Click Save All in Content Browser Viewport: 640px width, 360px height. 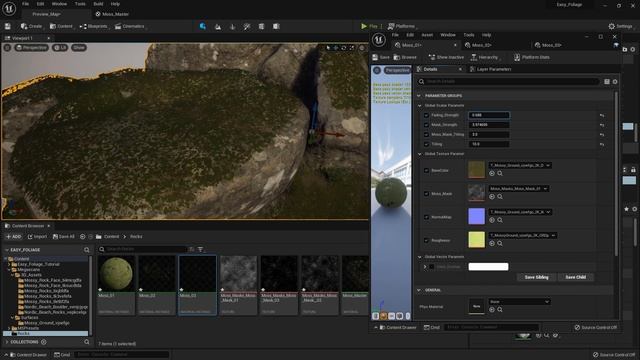[x=64, y=237]
